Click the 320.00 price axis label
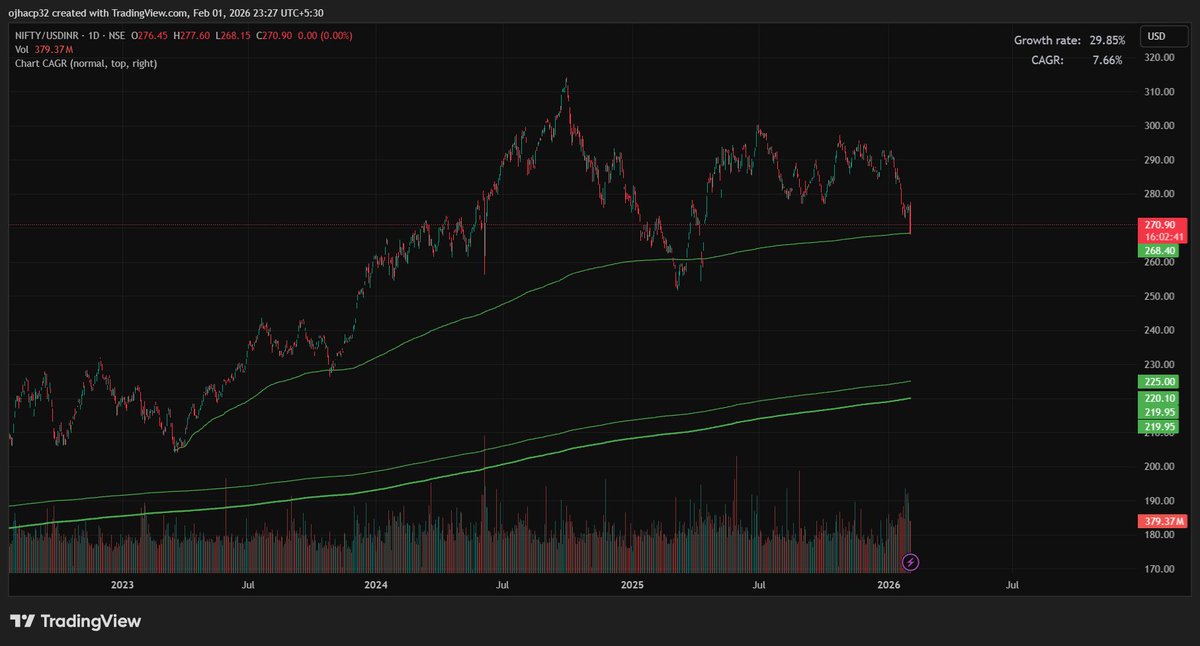Viewport: 1200px width, 646px height. pyautogui.click(x=1161, y=58)
